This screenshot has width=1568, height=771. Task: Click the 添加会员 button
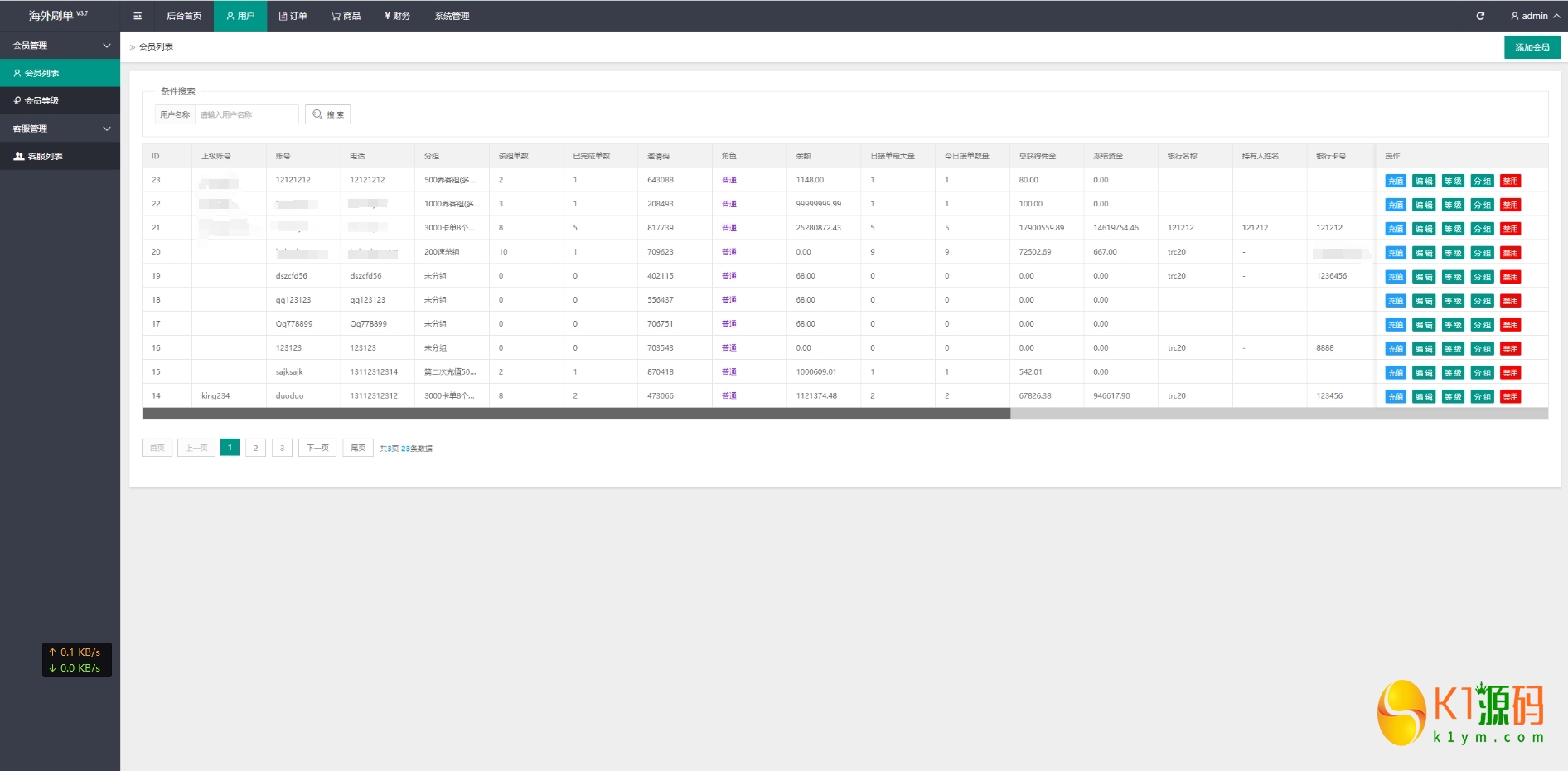1532,47
